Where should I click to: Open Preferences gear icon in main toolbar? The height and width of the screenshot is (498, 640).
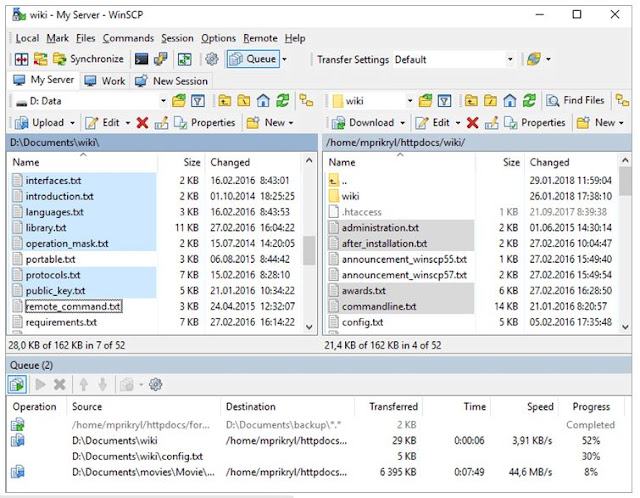point(211,60)
